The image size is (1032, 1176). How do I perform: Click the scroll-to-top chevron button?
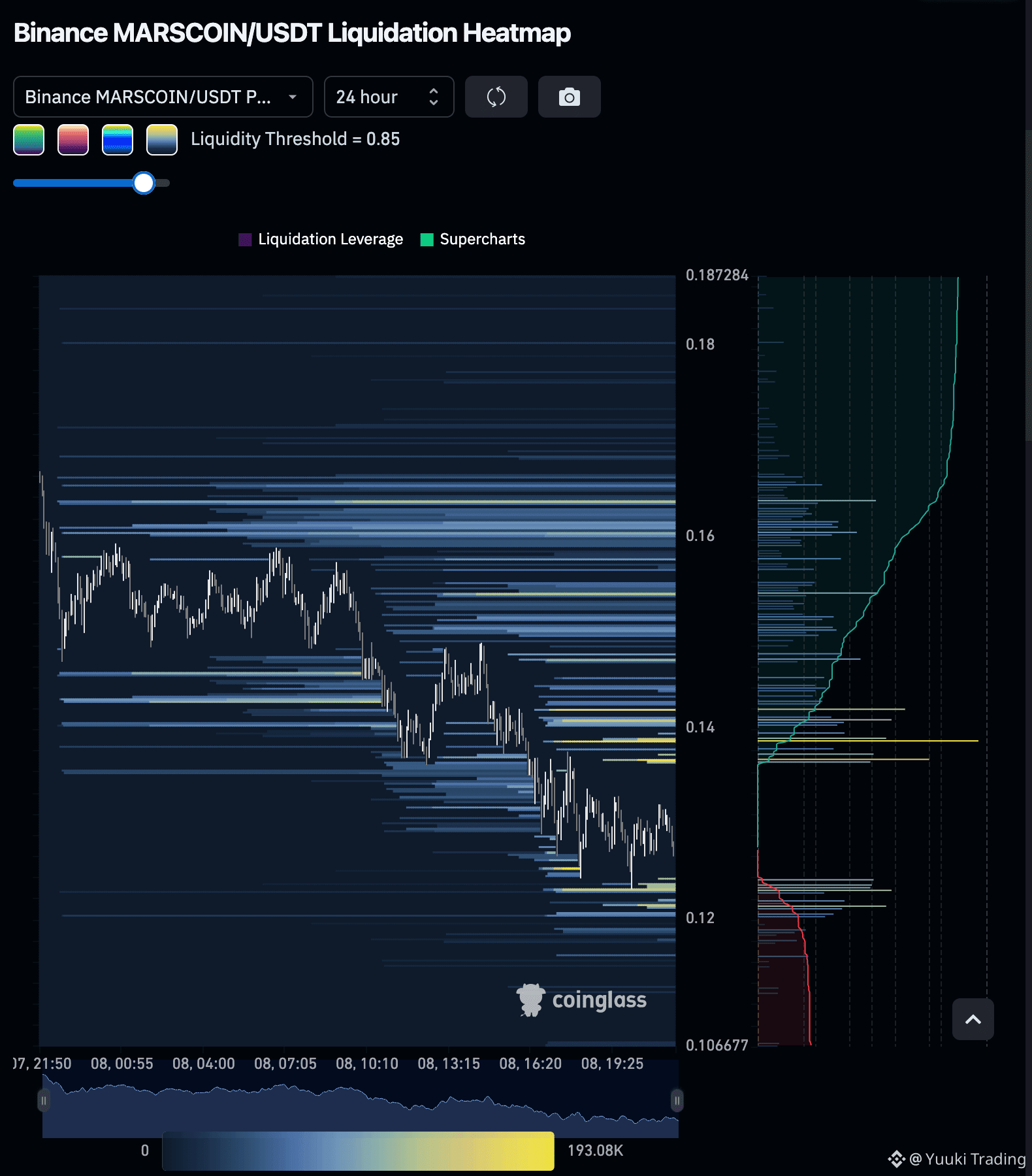coord(973,1019)
